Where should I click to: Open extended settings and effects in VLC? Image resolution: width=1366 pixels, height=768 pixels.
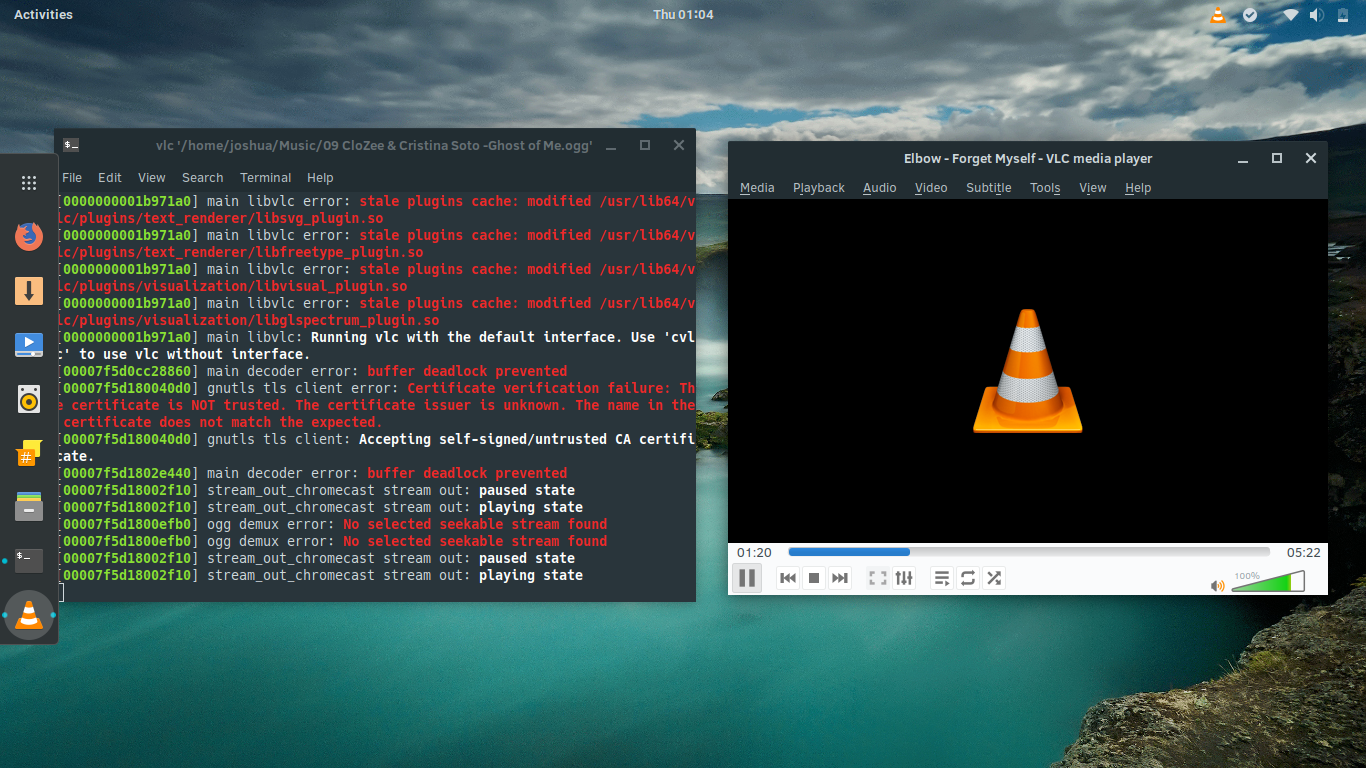pos(904,578)
